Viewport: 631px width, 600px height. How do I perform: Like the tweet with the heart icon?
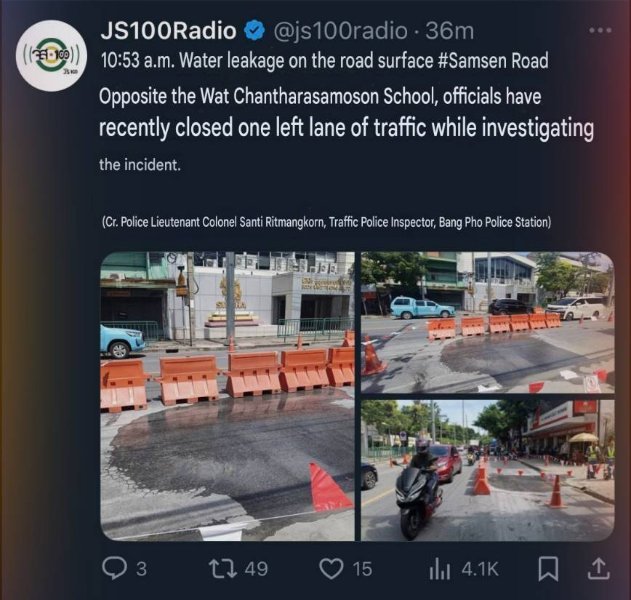coord(331,569)
